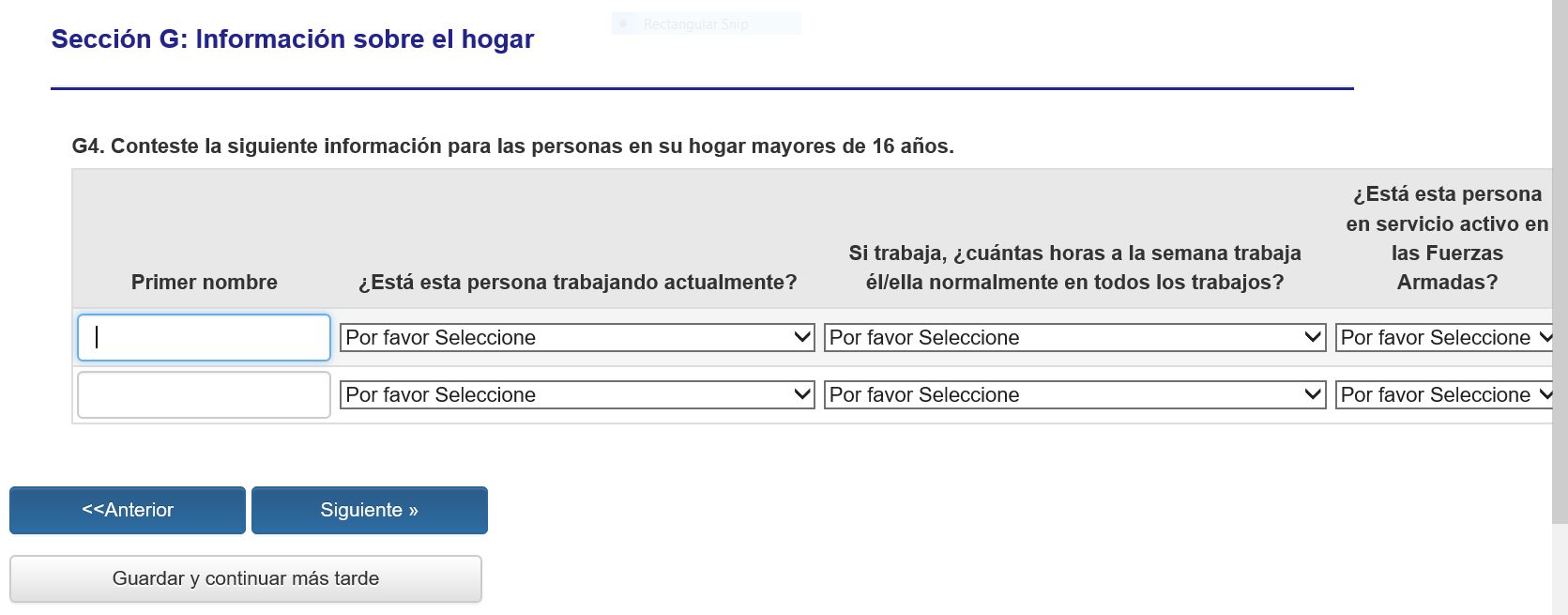The image size is (1568, 615).
Task: Open second row 'trabajando actualmente' dropdown
Action: (x=576, y=394)
